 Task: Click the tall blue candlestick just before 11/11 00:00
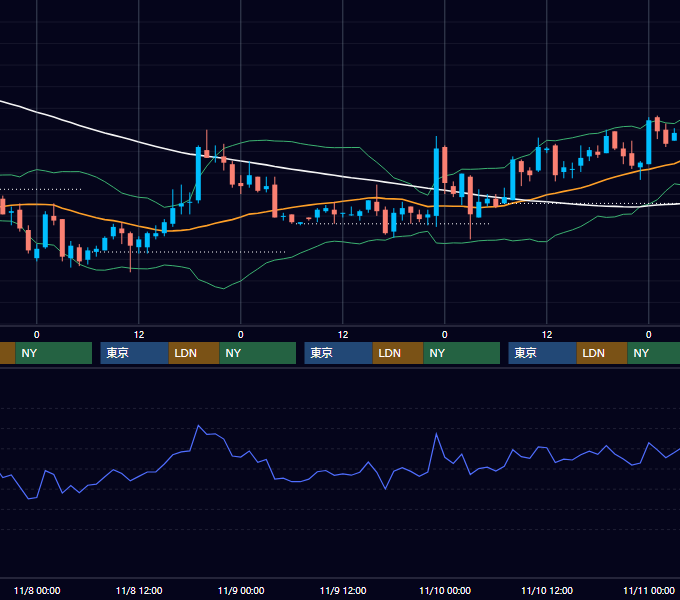pyautogui.click(x=649, y=142)
